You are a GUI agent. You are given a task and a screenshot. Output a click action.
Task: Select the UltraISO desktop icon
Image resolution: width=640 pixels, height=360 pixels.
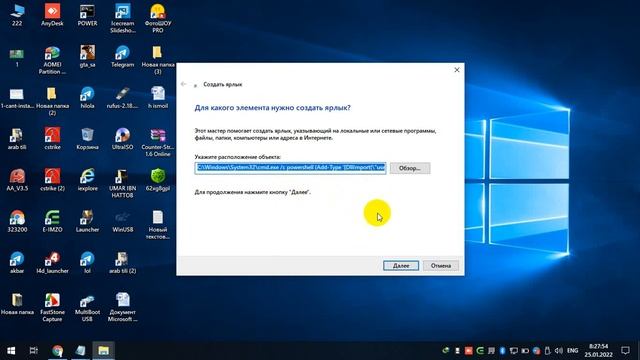coord(122,139)
